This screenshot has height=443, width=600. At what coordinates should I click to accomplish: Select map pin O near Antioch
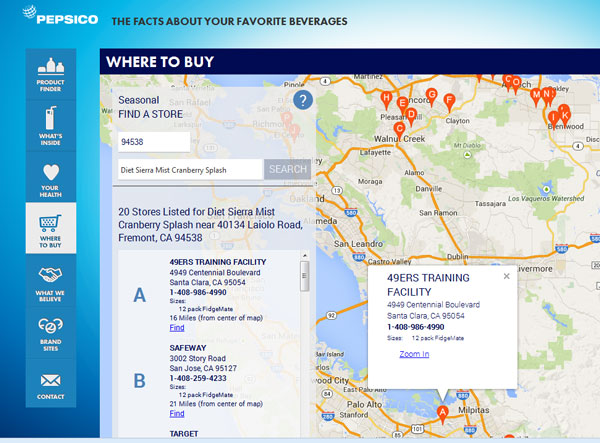tap(516, 85)
